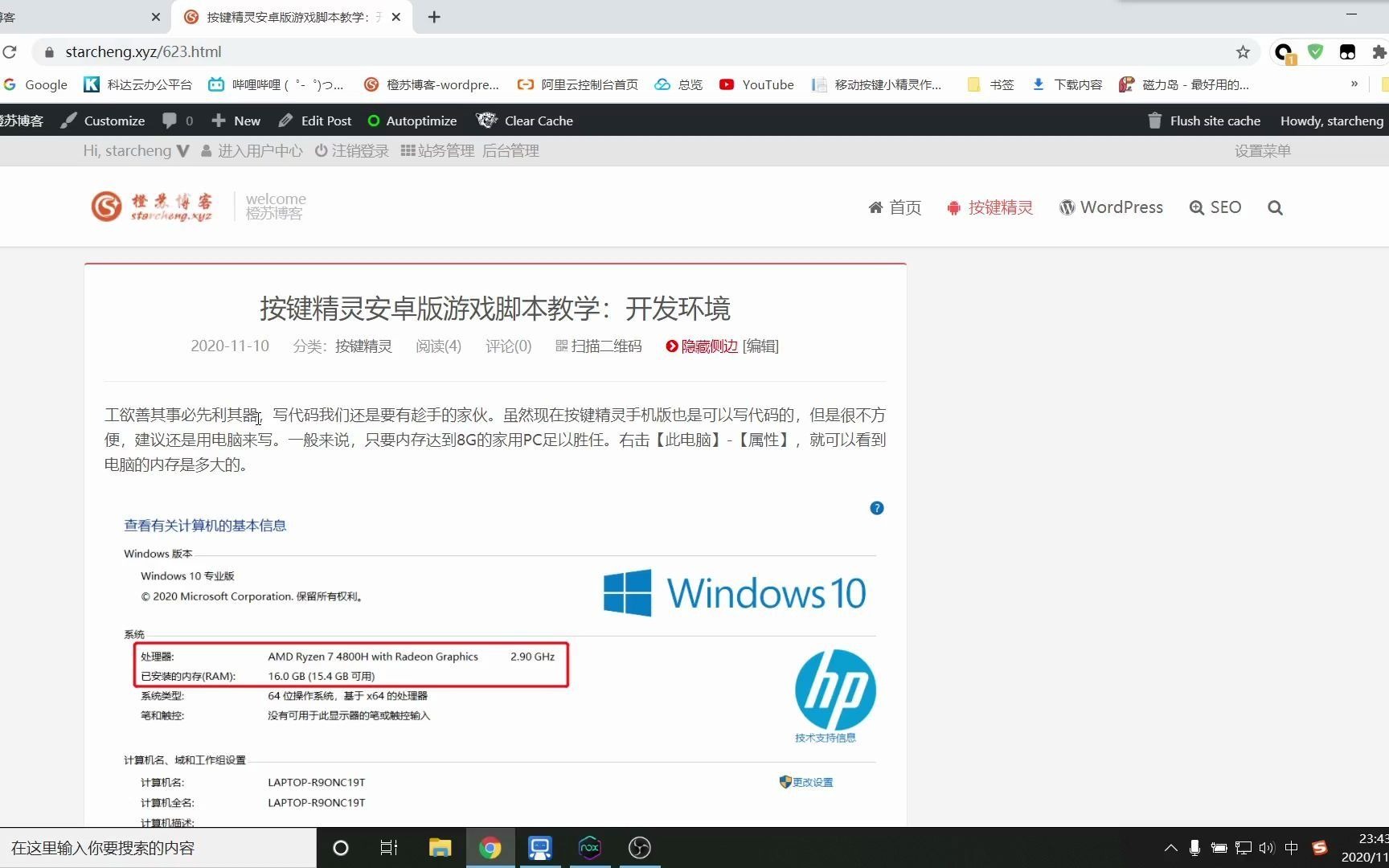Show hidden system tray icons
Screen dimensions: 1389x868
point(1170,847)
